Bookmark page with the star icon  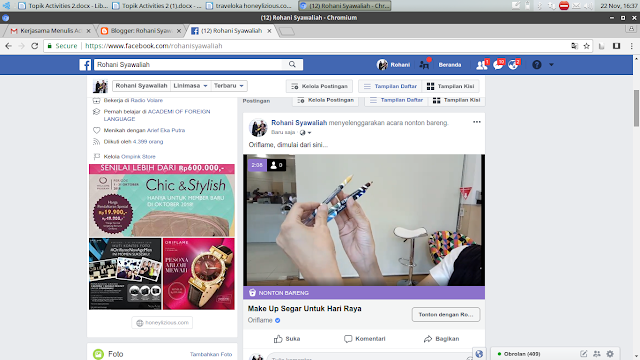[587, 46]
